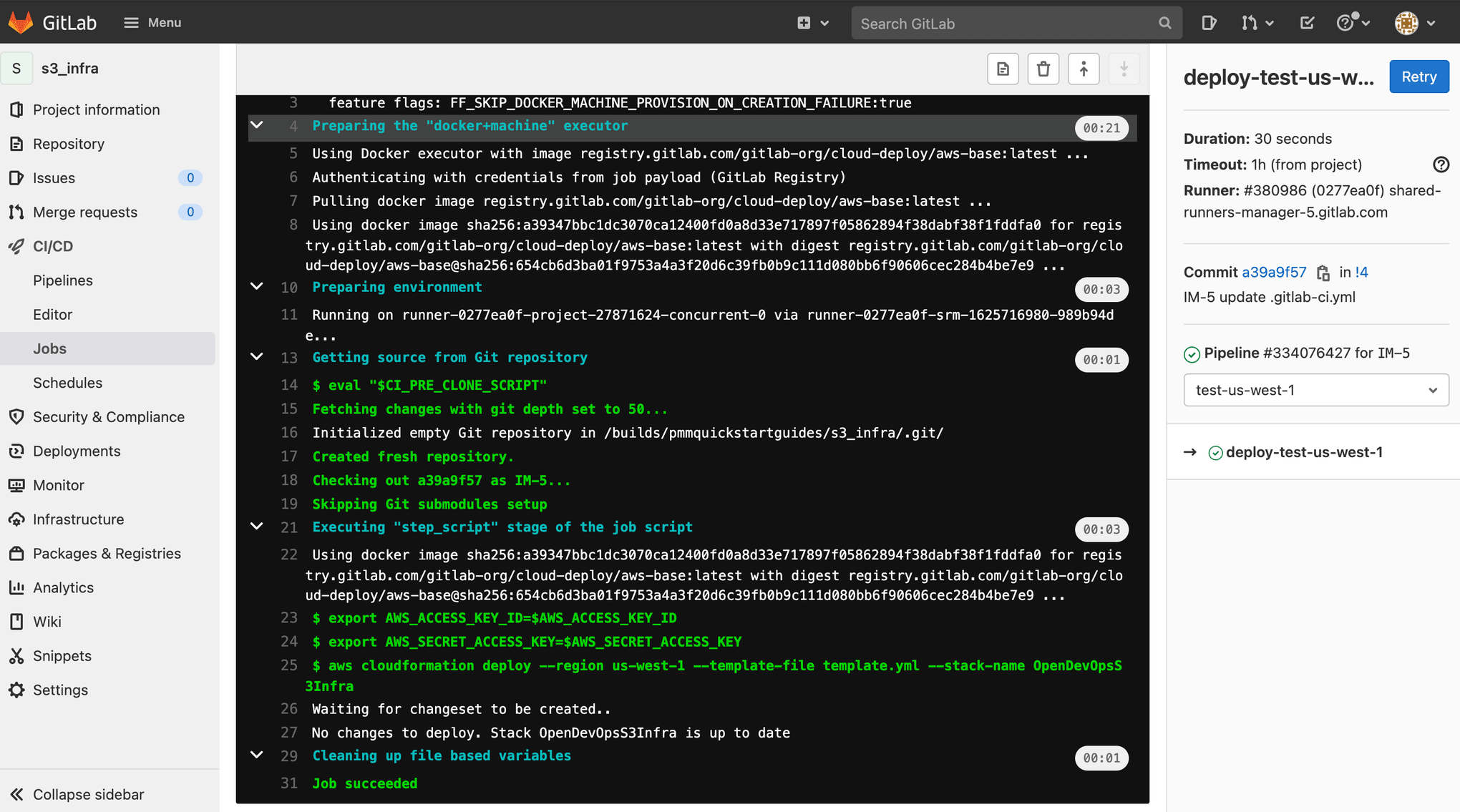Navigate to CI/CD Pipelines
1460x812 pixels.
[x=63, y=280]
